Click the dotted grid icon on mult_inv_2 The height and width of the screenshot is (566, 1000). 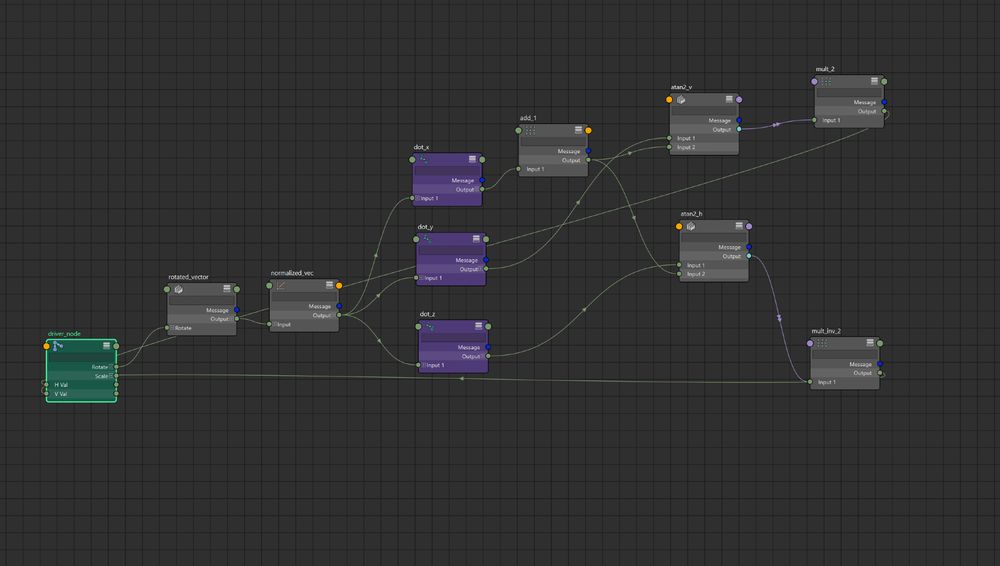click(822, 343)
